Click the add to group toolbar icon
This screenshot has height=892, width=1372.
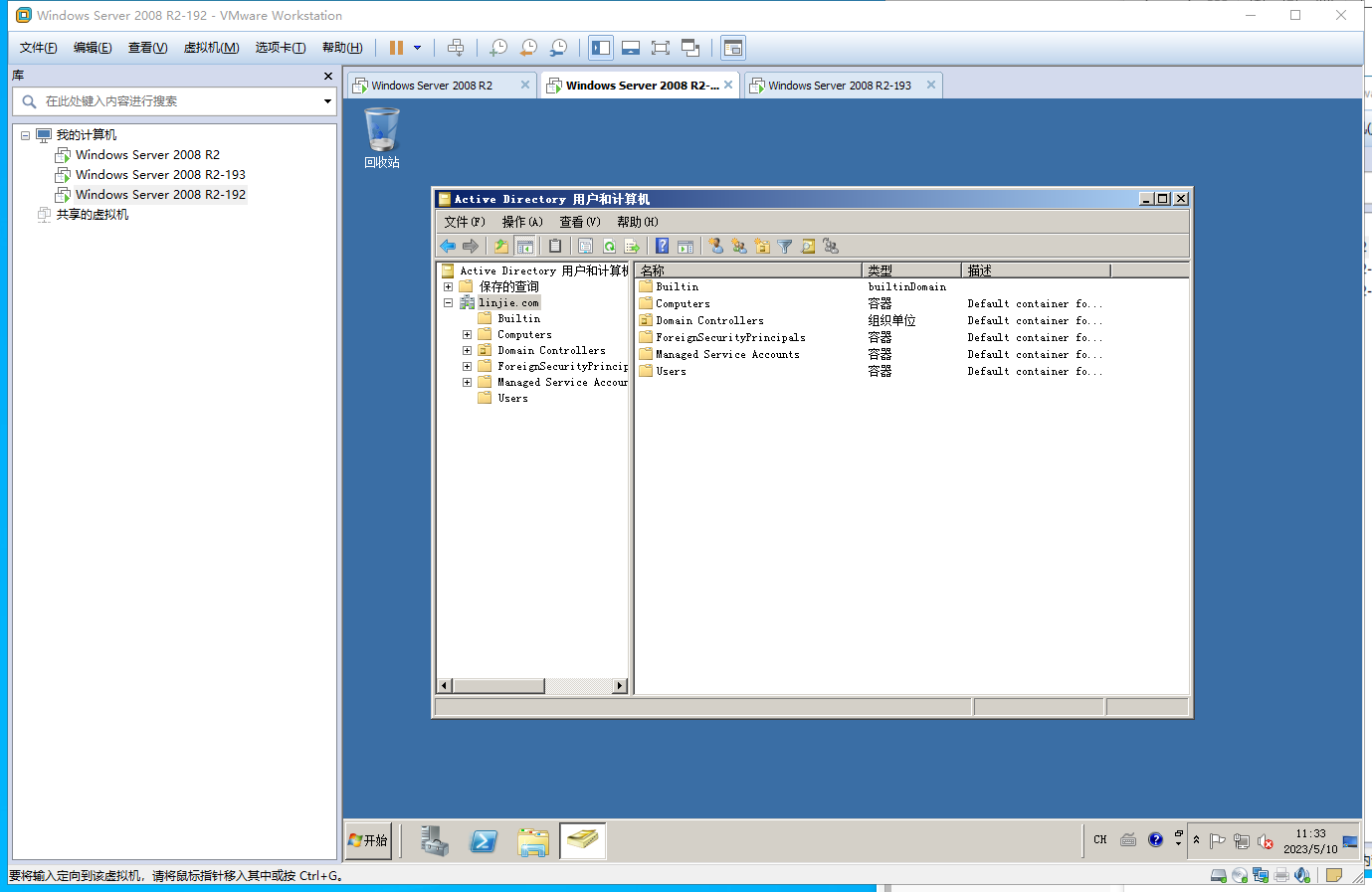click(x=831, y=247)
